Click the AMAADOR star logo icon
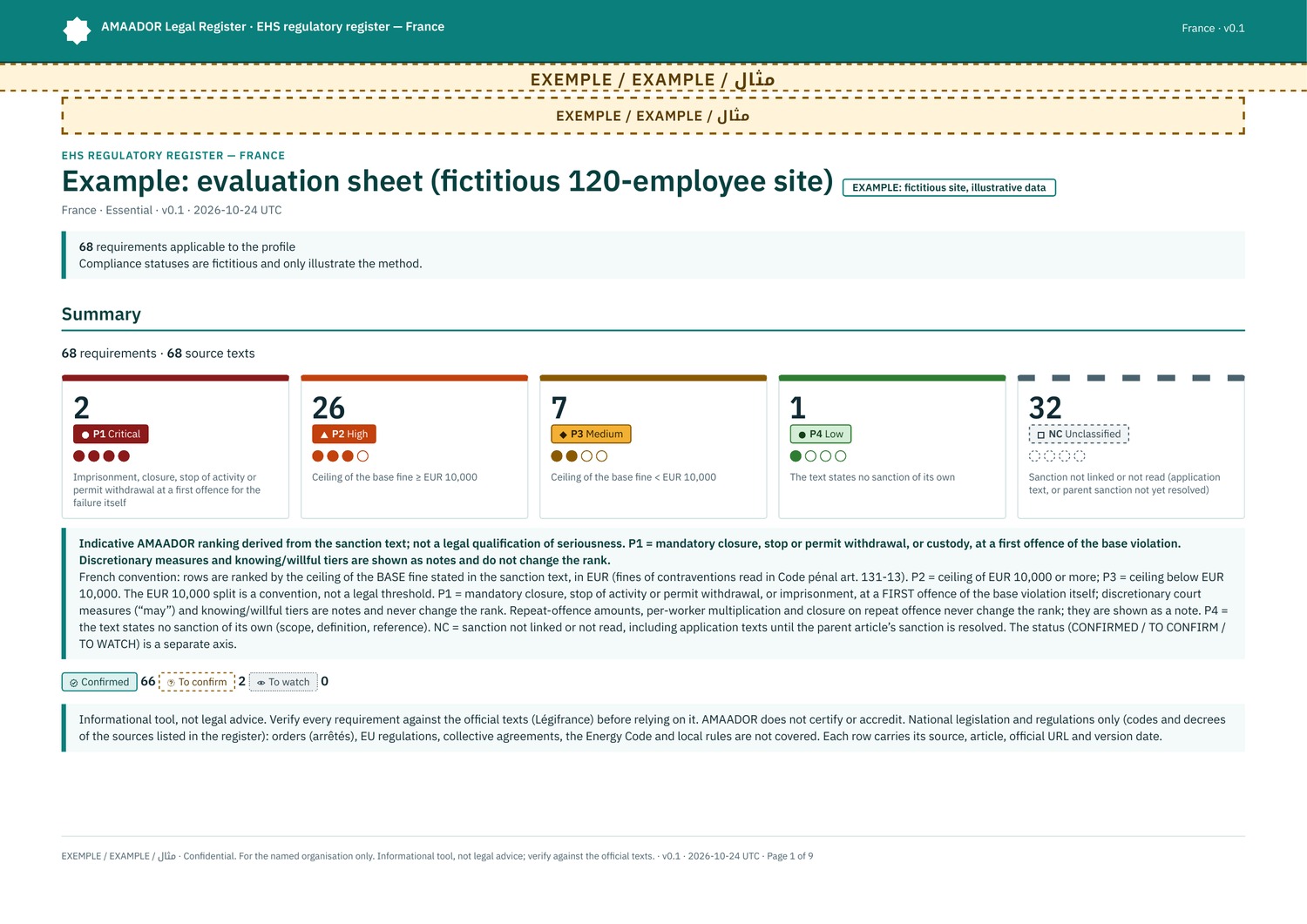Image resolution: width=1307 pixels, height=924 pixels. pyautogui.click(x=77, y=30)
